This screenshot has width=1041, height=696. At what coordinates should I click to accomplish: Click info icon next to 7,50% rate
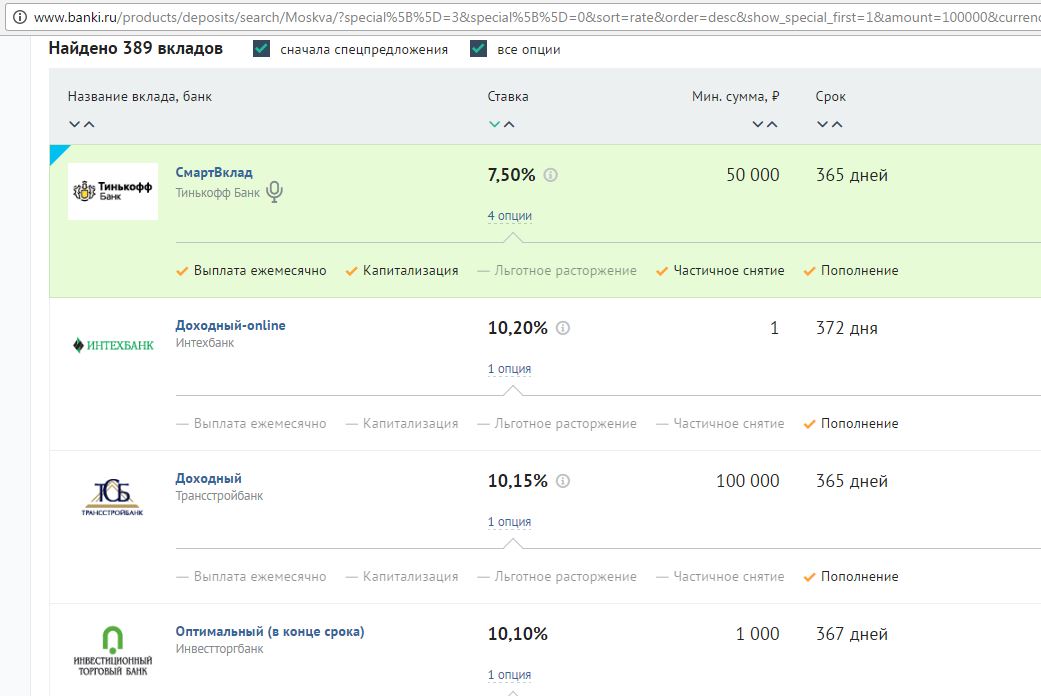click(x=550, y=175)
